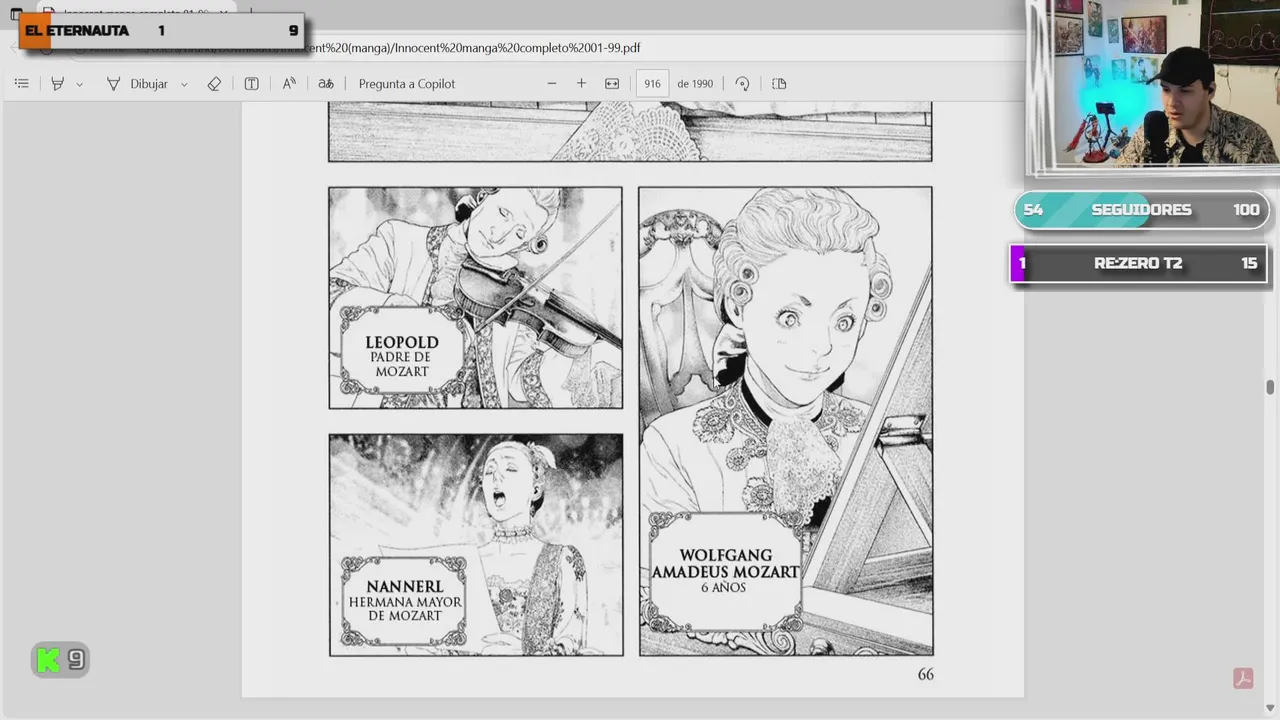Rotate the PDF page

coord(742,84)
